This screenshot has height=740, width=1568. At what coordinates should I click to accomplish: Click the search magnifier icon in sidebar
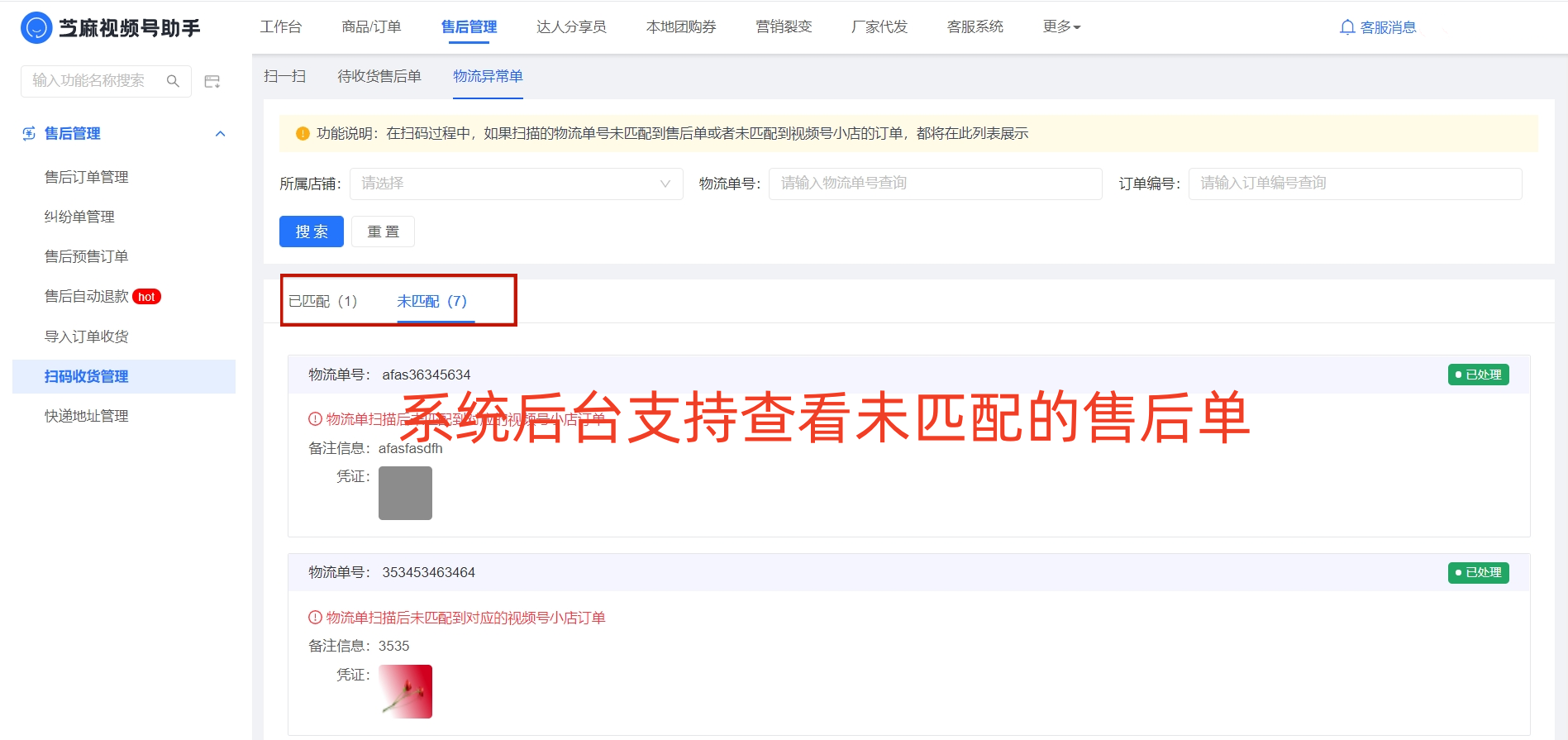173,81
